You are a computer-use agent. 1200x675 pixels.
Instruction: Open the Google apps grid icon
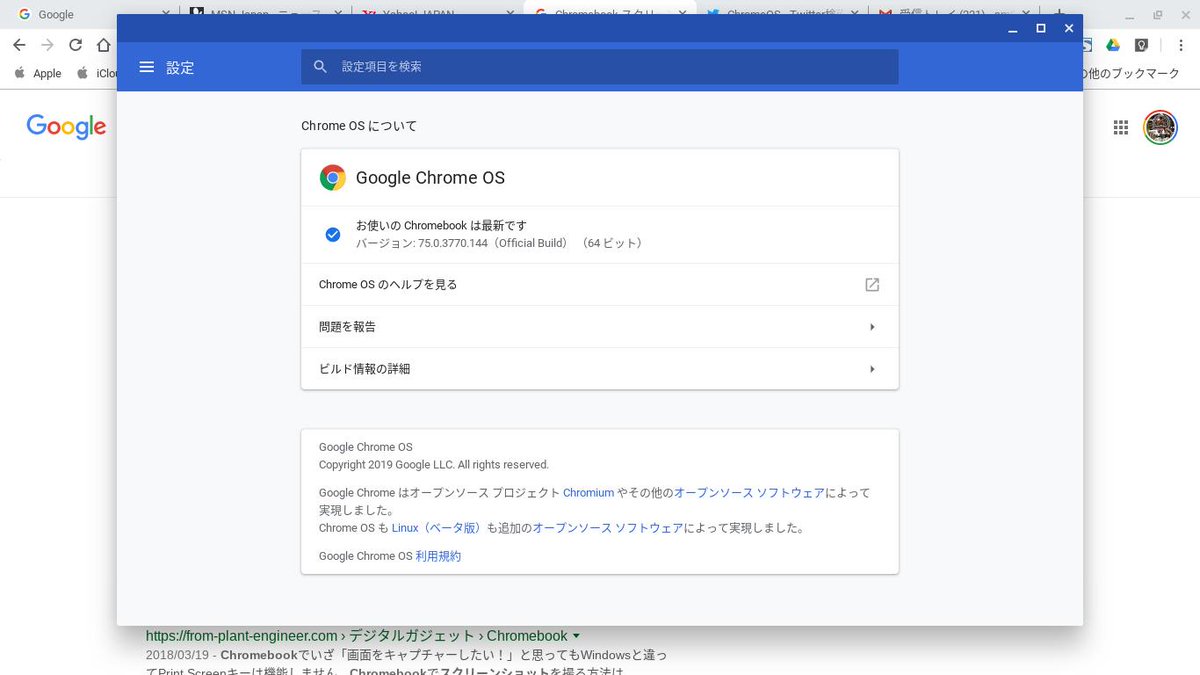coord(1121,127)
